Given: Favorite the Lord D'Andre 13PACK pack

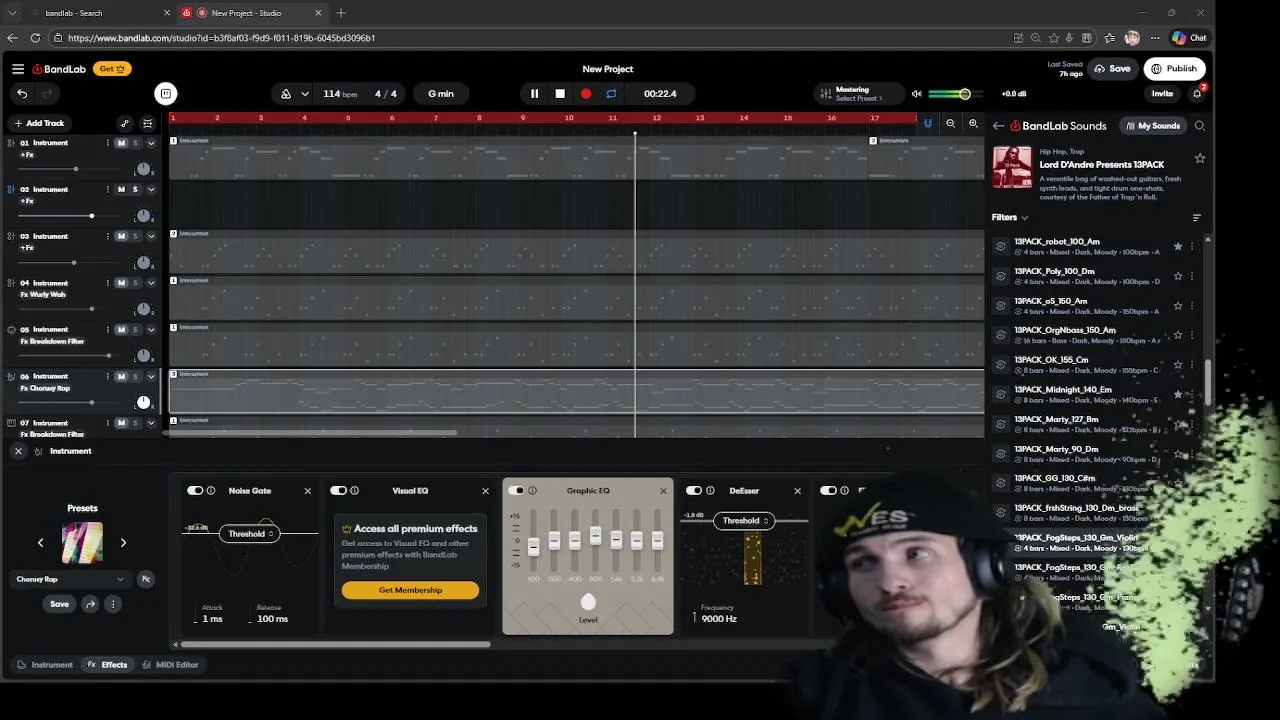Looking at the screenshot, I should (1200, 158).
